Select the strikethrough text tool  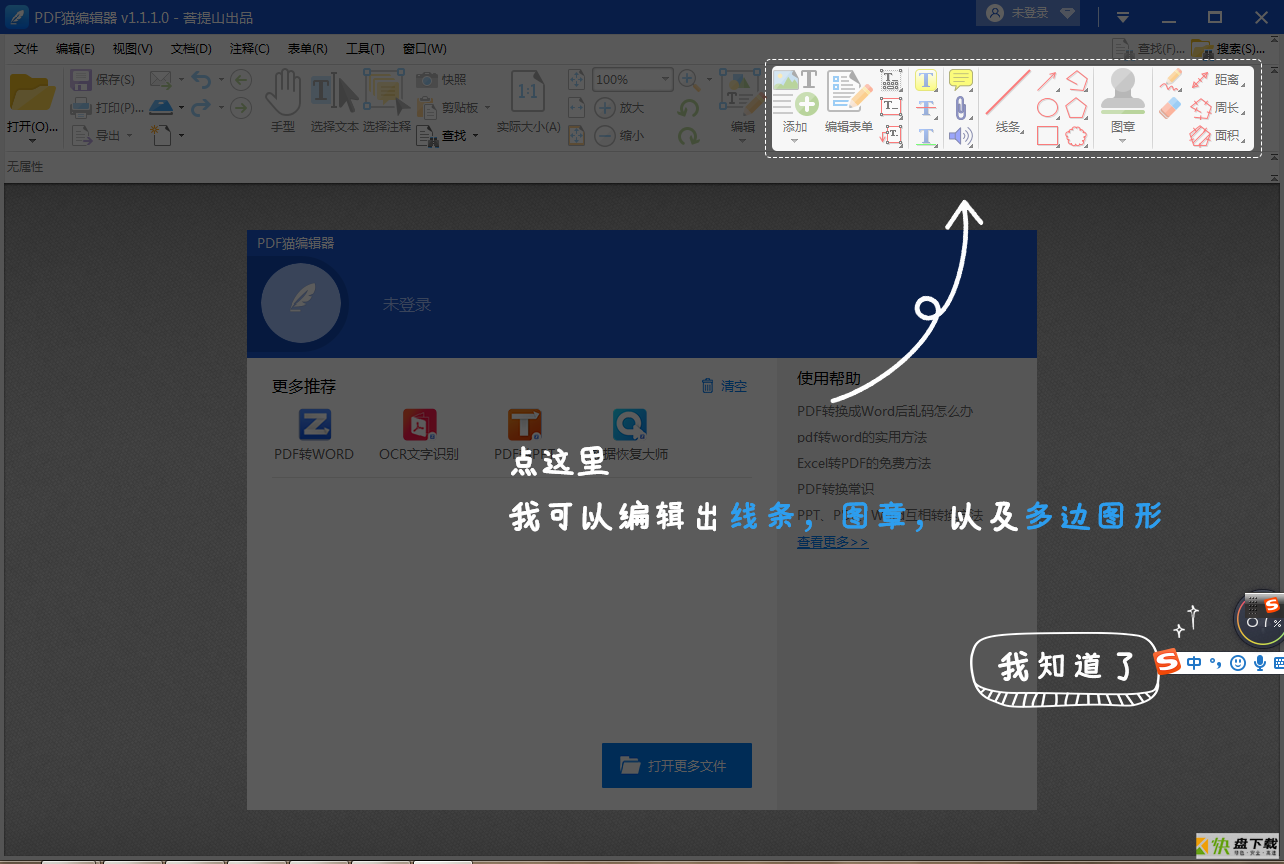(926, 109)
